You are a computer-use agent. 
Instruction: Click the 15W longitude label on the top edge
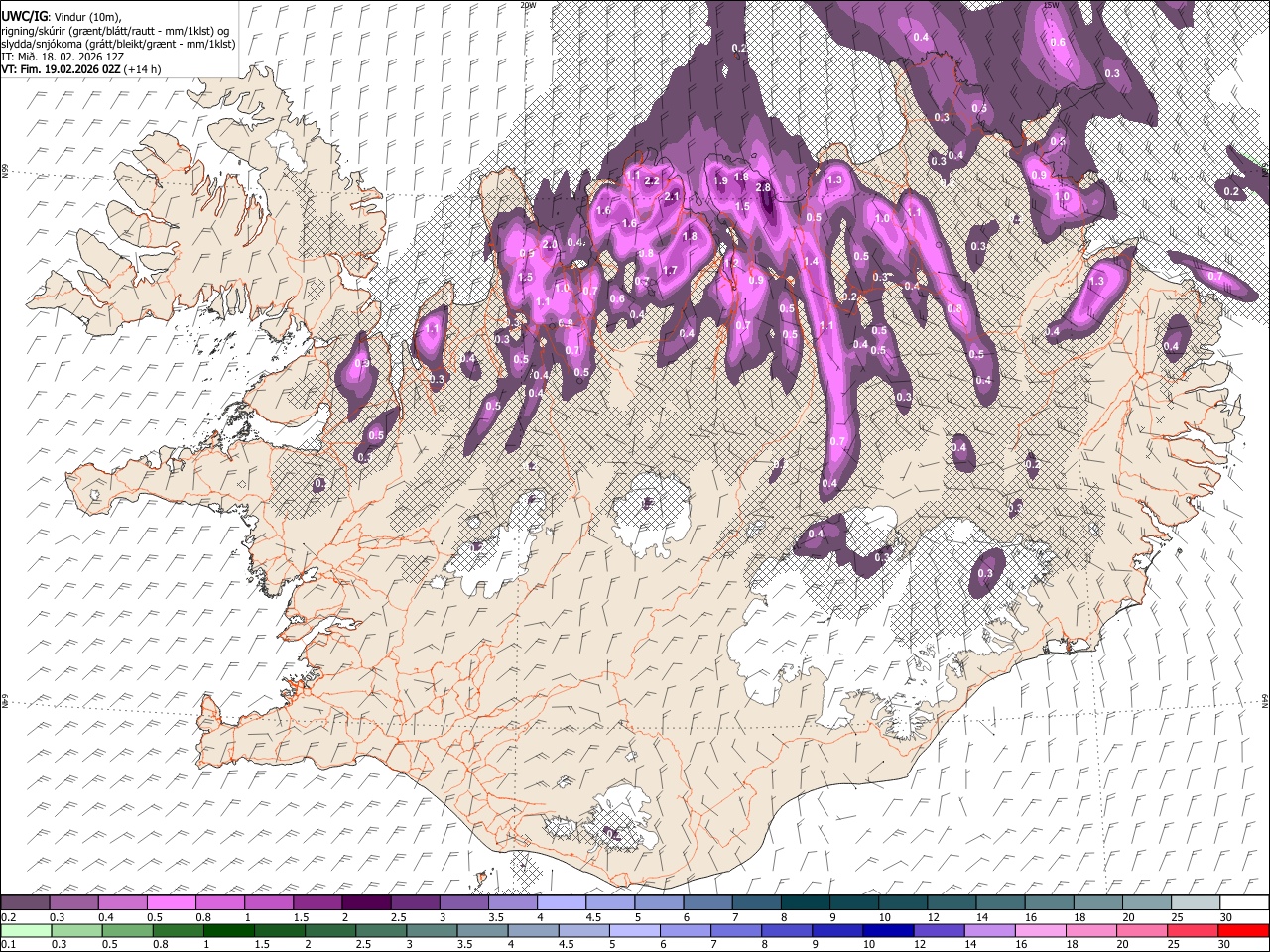[1052, 5]
